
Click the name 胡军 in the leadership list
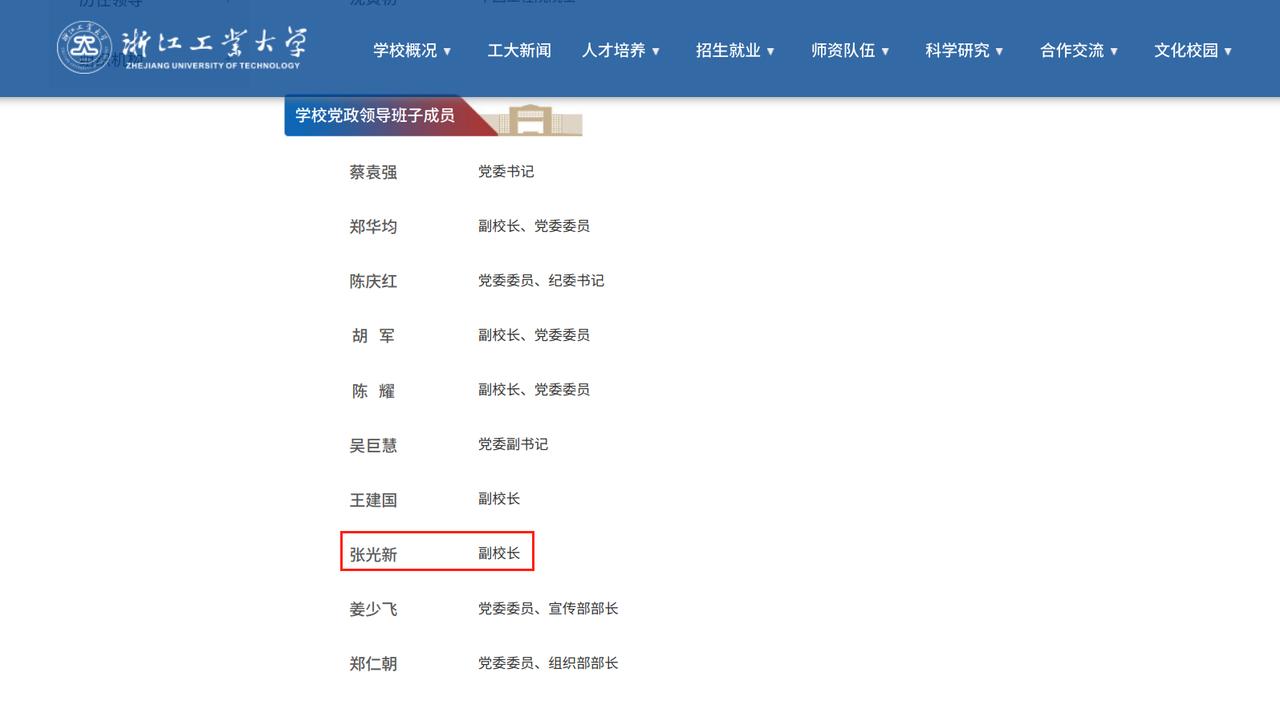pyautogui.click(x=373, y=335)
